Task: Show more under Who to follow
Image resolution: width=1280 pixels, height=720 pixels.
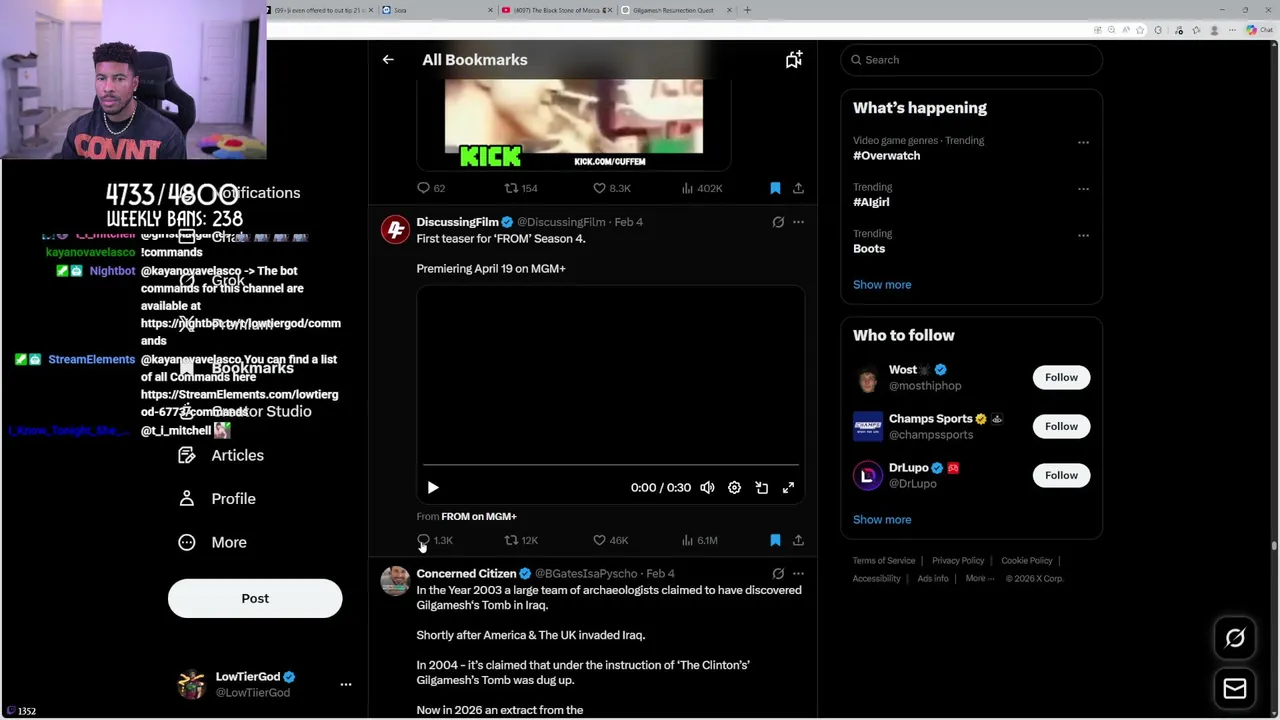Action: 882,520
